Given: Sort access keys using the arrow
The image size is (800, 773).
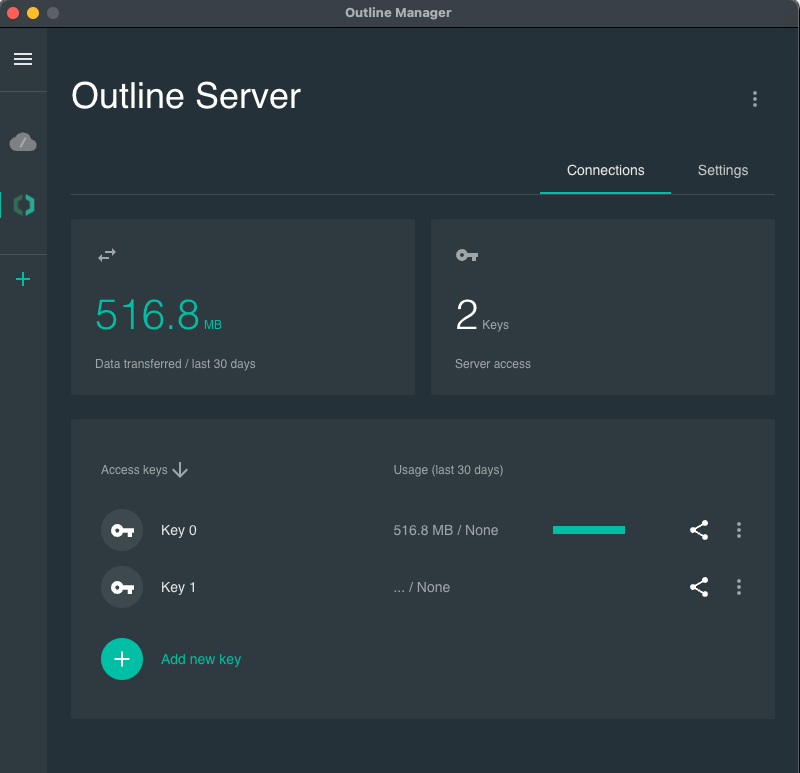Looking at the screenshot, I should 180,470.
